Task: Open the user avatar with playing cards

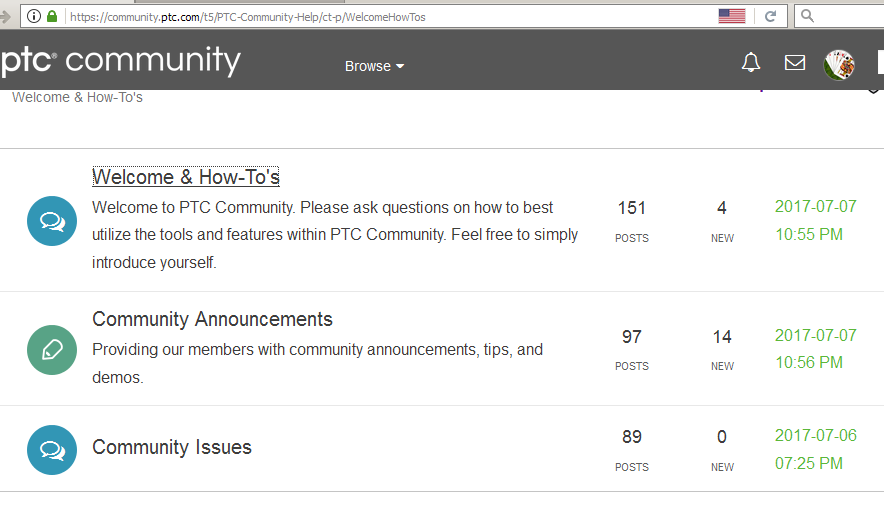Action: [x=839, y=64]
